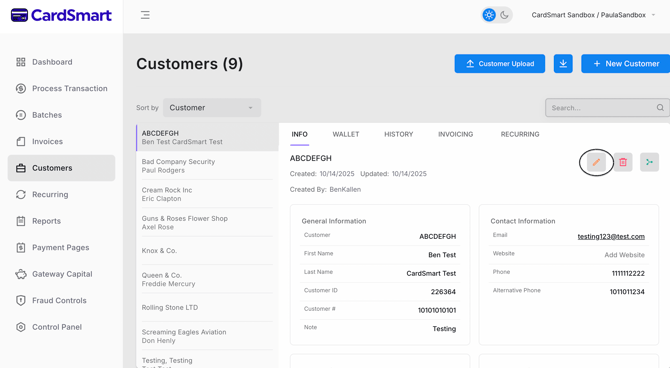
Task: Open Recurring in the sidebar
Action: (61, 194)
